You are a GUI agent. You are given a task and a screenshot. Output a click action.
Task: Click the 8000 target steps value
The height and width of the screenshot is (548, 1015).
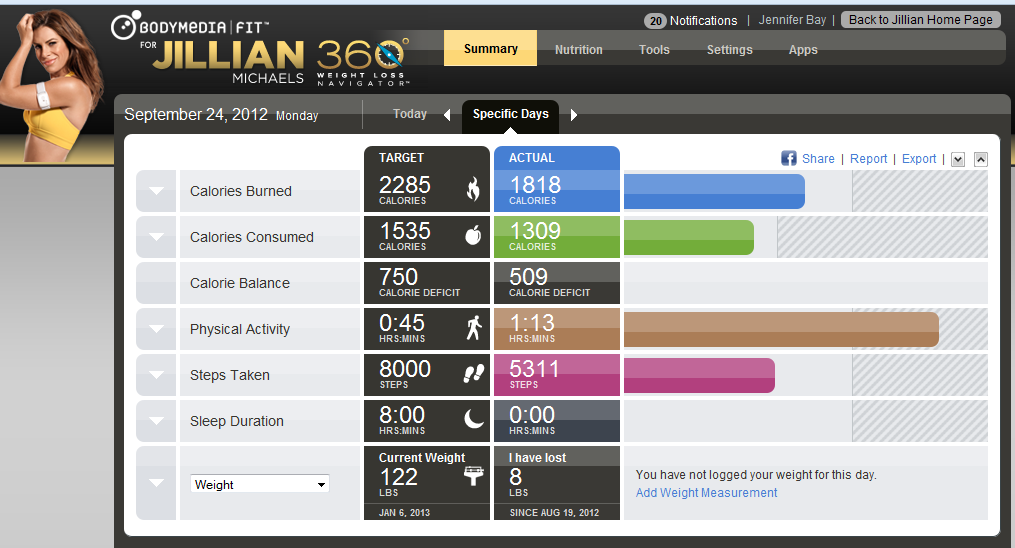coord(405,369)
